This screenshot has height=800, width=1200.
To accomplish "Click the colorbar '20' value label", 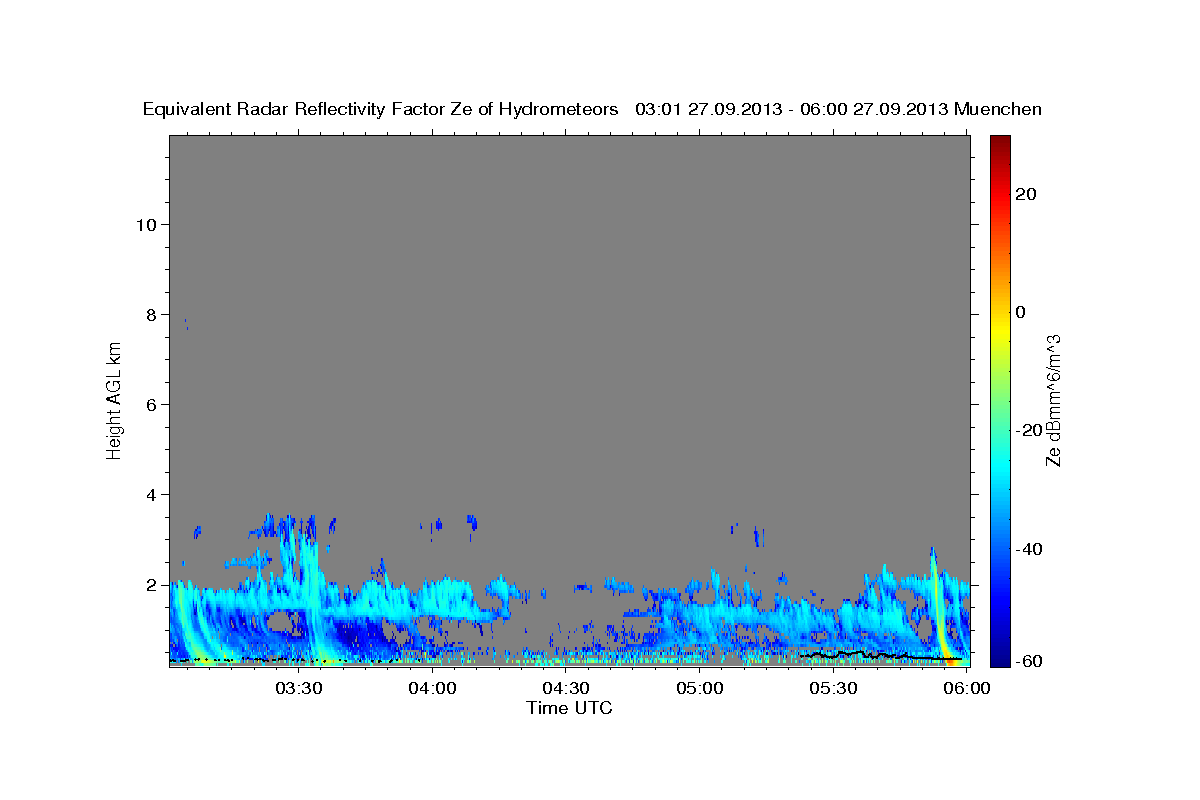I will pos(1026,194).
